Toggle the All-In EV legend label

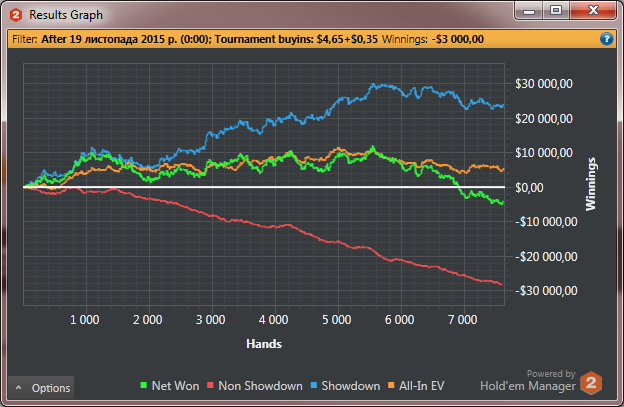click(421, 386)
